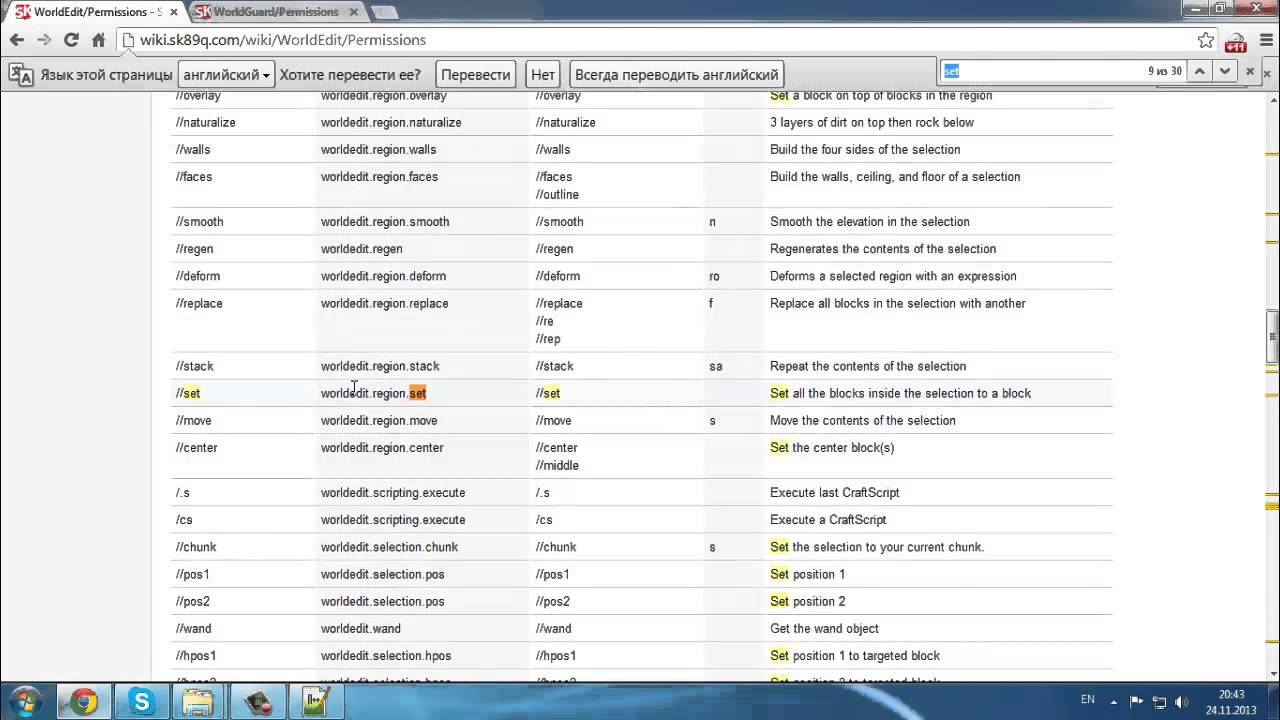Click the //middle alias text
Image resolution: width=1280 pixels, height=720 pixels.
pos(557,465)
